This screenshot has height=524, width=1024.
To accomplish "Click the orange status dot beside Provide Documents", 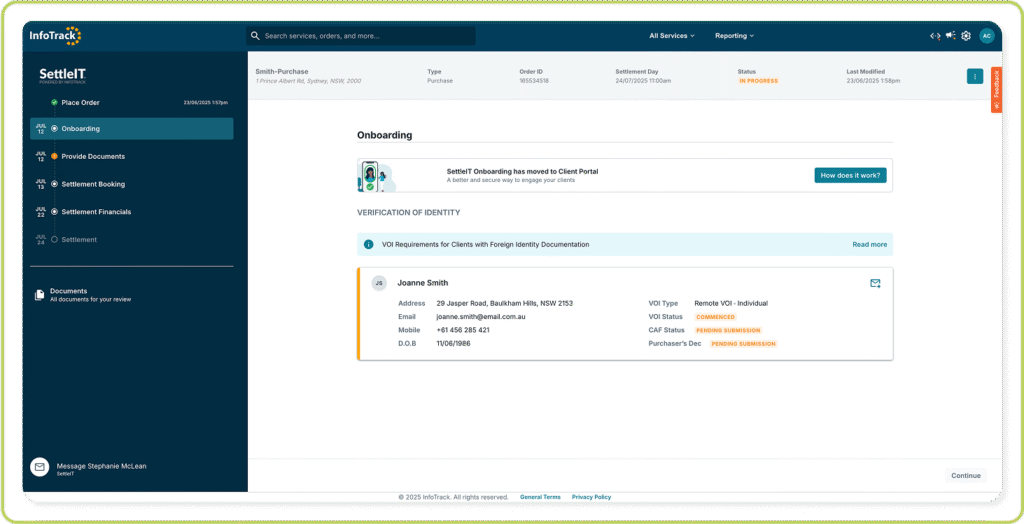I will pyautogui.click(x=54, y=157).
